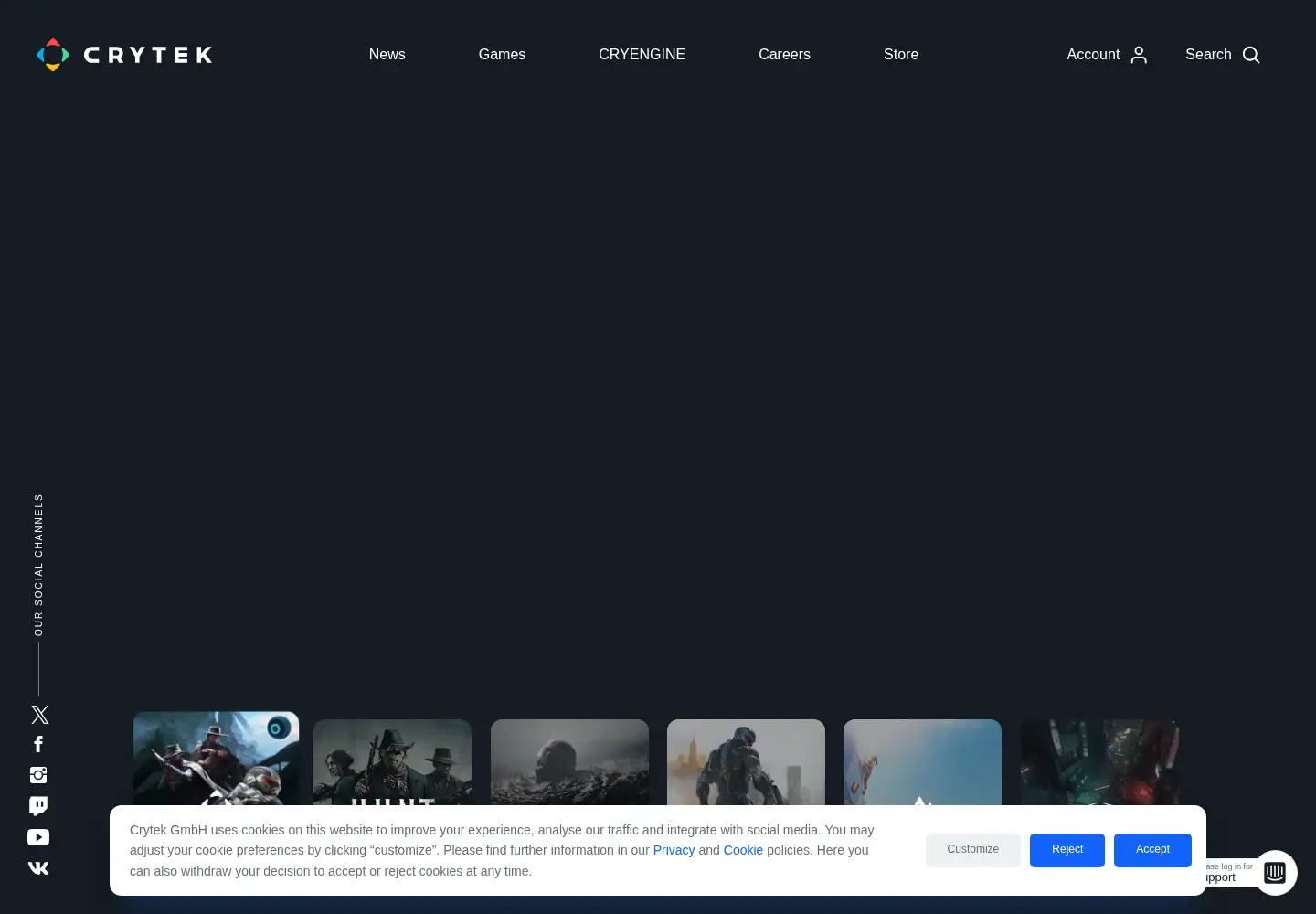
Task: Click the VK social network icon
Action: (38, 868)
